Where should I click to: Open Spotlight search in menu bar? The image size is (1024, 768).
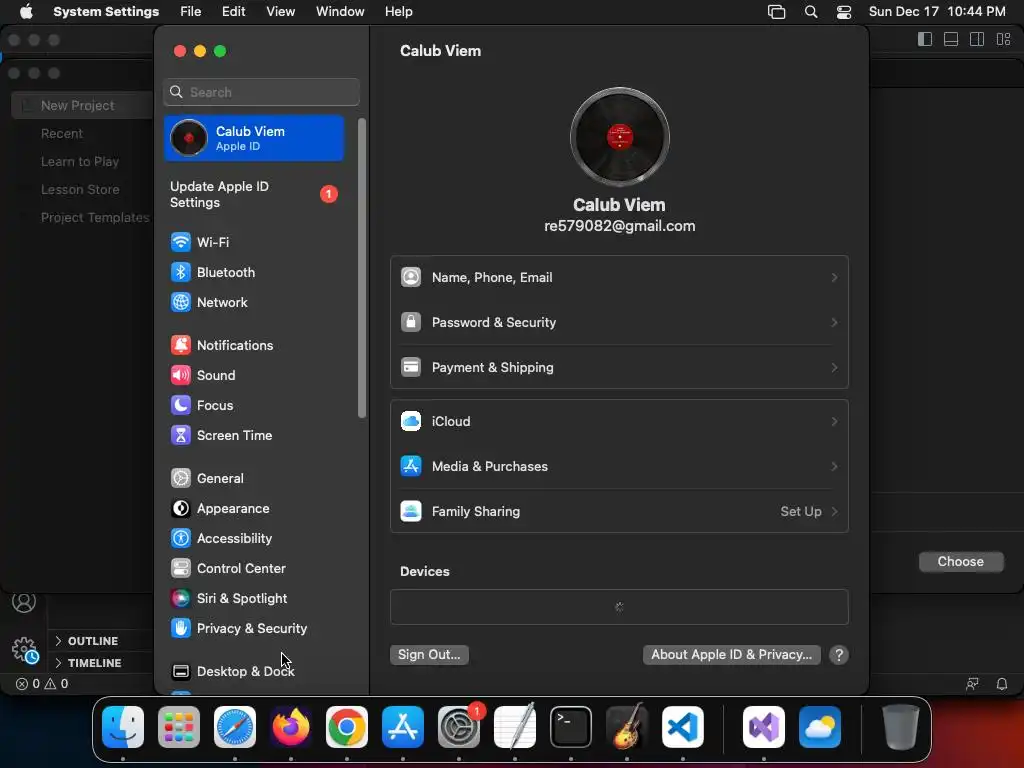tap(810, 12)
